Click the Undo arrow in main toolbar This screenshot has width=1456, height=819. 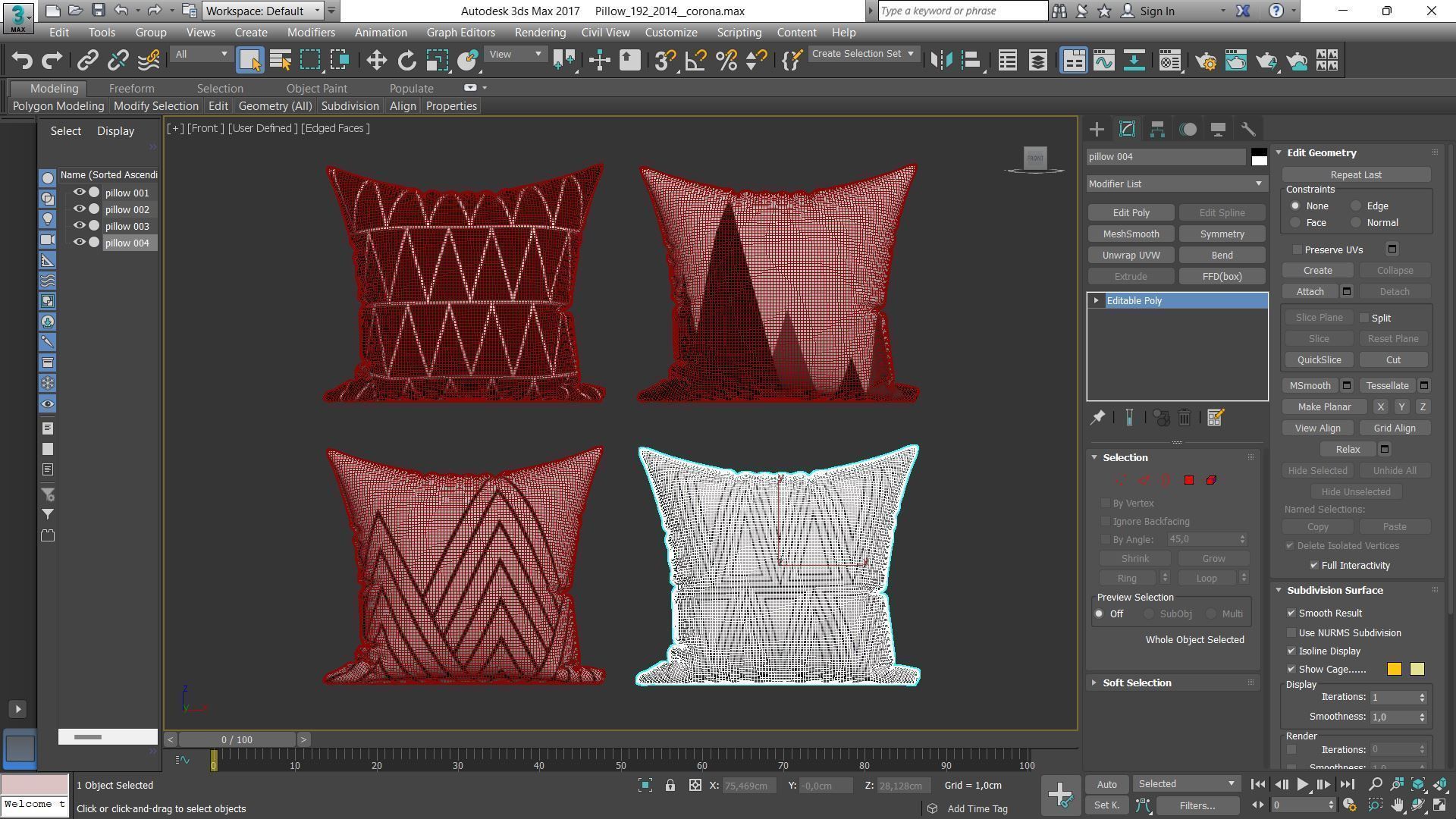click(x=22, y=60)
